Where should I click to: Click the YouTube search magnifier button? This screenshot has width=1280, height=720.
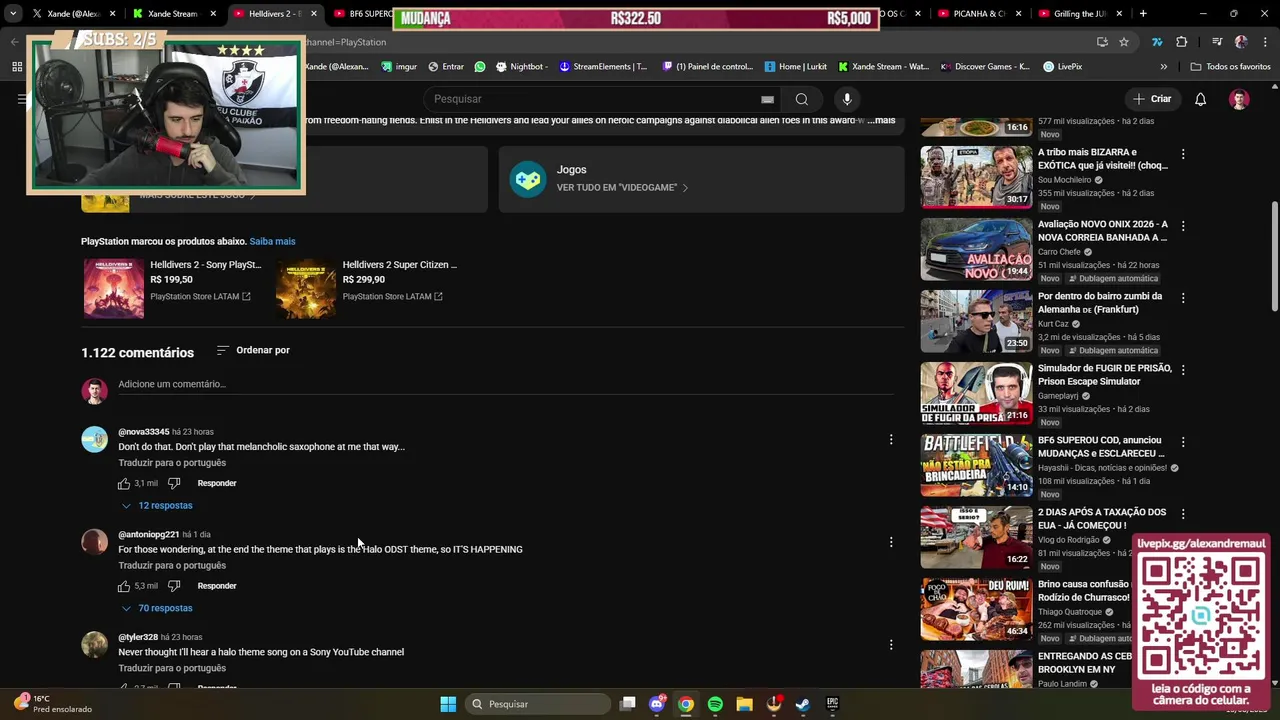801,99
